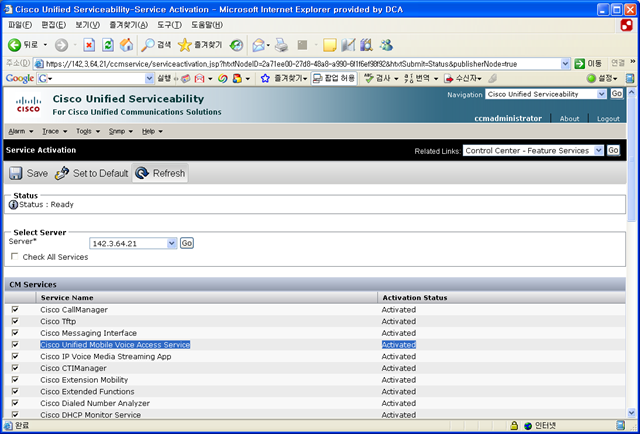
Task: Open the Trace dropdown menu
Action: coord(54,131)
